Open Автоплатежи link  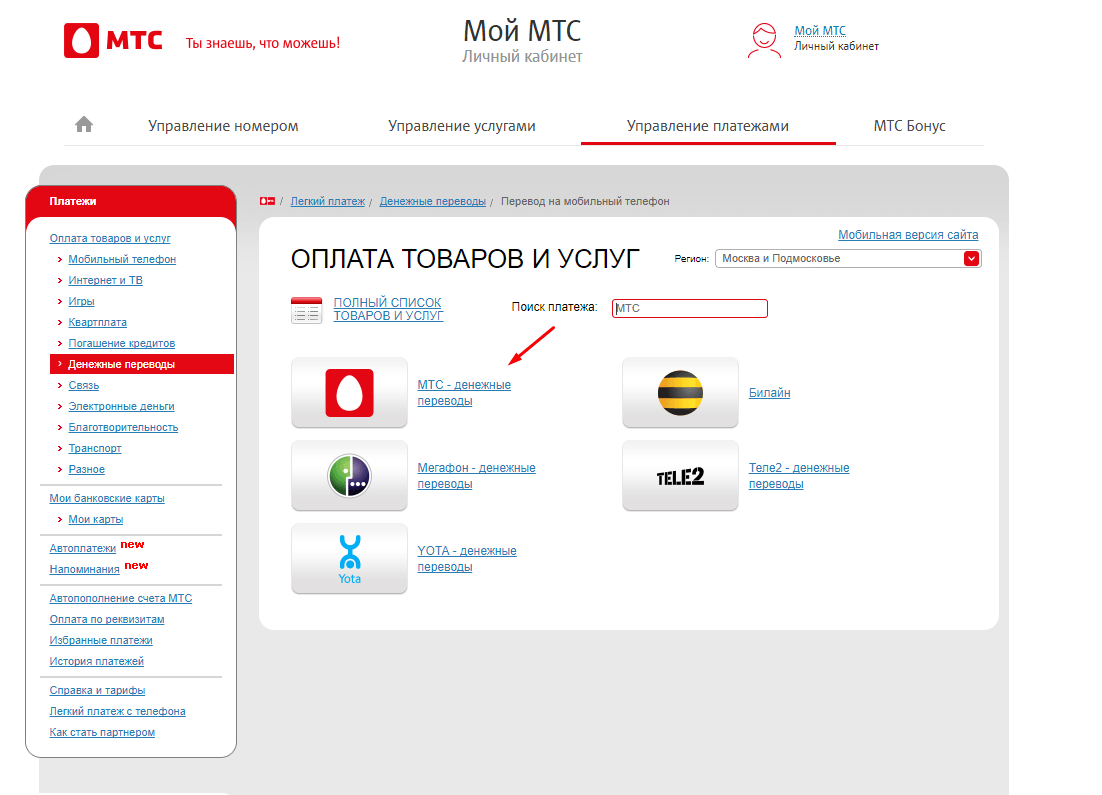[x=83, y=548]
